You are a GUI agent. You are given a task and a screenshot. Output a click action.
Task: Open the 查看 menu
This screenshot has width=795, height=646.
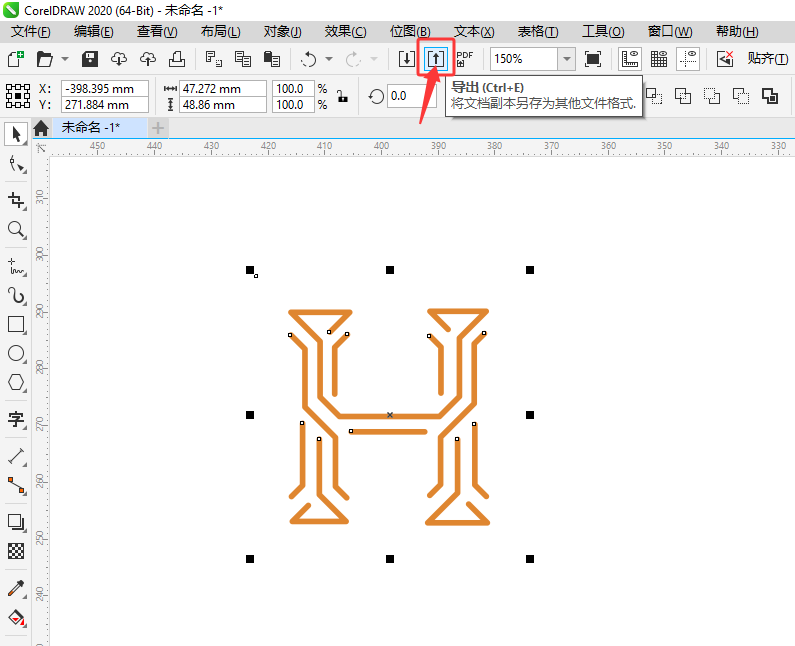[x=157, y=31]
